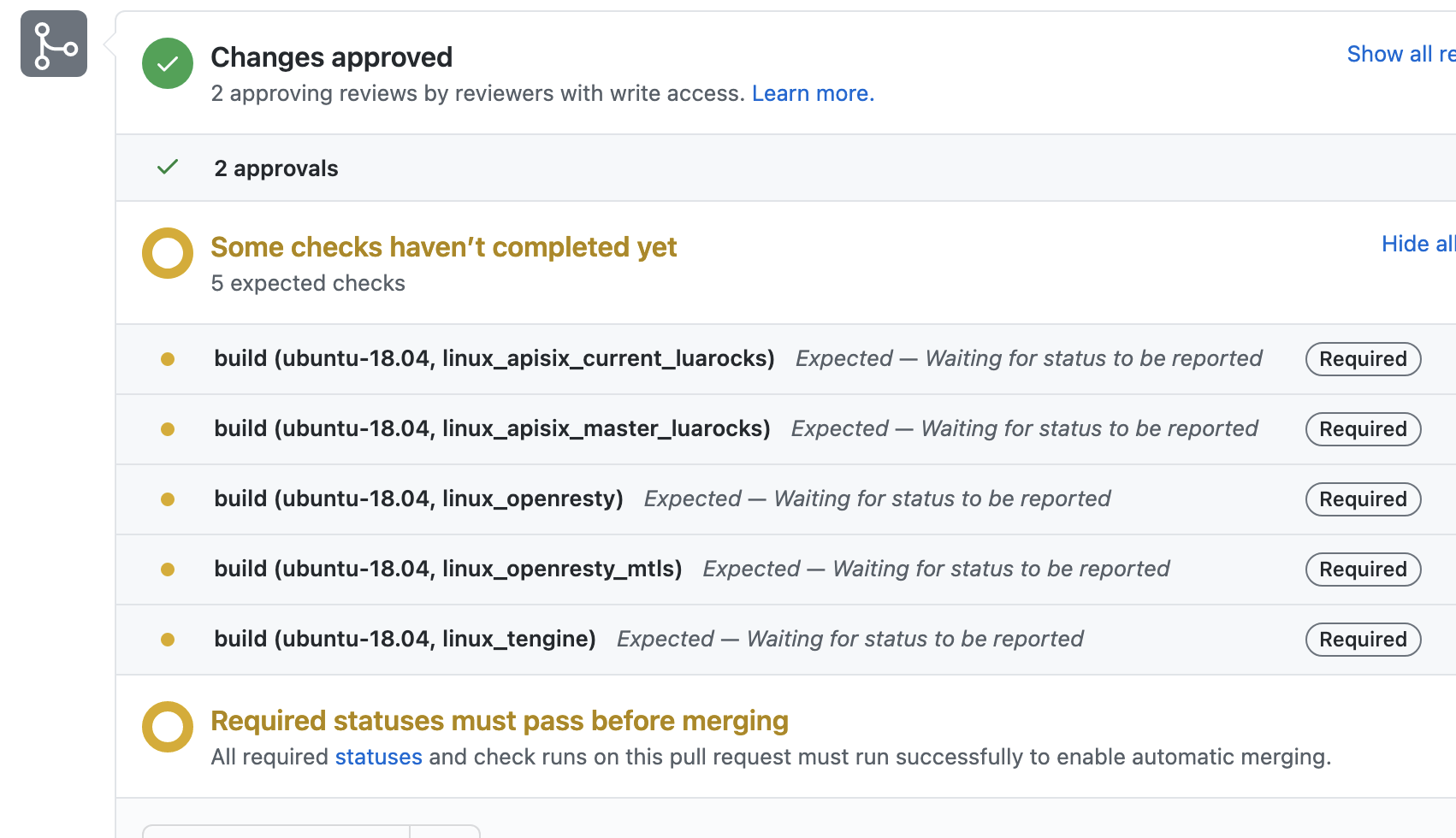Click the git merge icon
This screenshot has width=1456, height=838.
(x=54, y=44)
